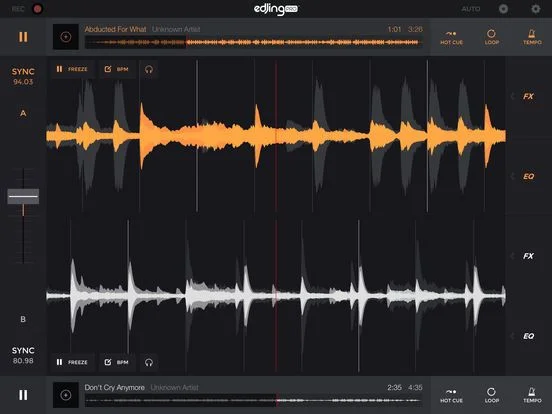Click the circular icon next to AUTO

(503, 9)
